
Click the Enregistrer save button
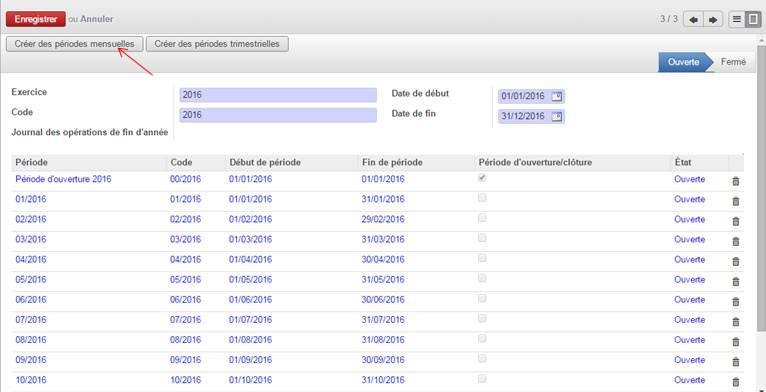point(35,19)
